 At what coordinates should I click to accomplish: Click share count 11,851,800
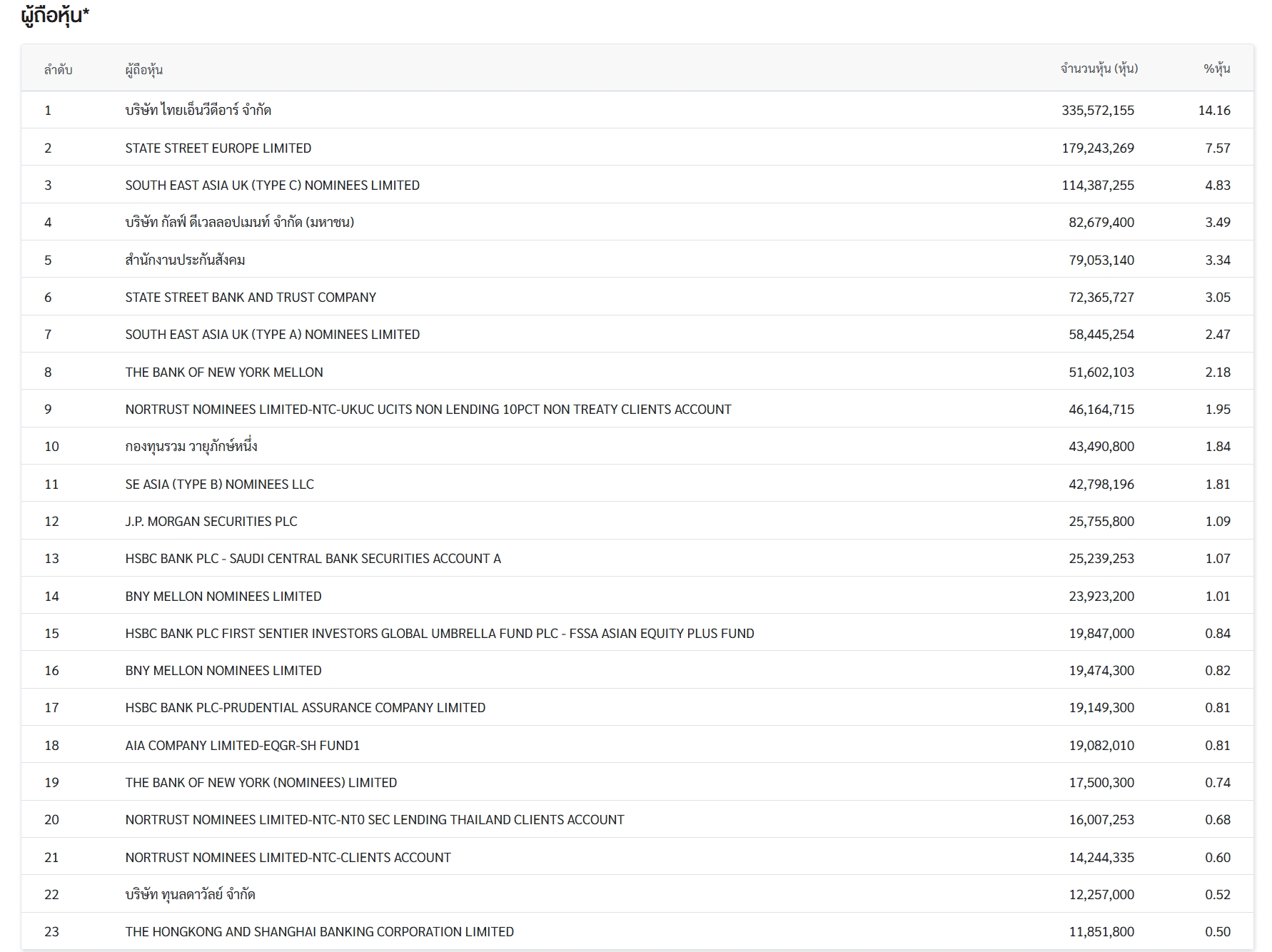[x=1101, y=931]
